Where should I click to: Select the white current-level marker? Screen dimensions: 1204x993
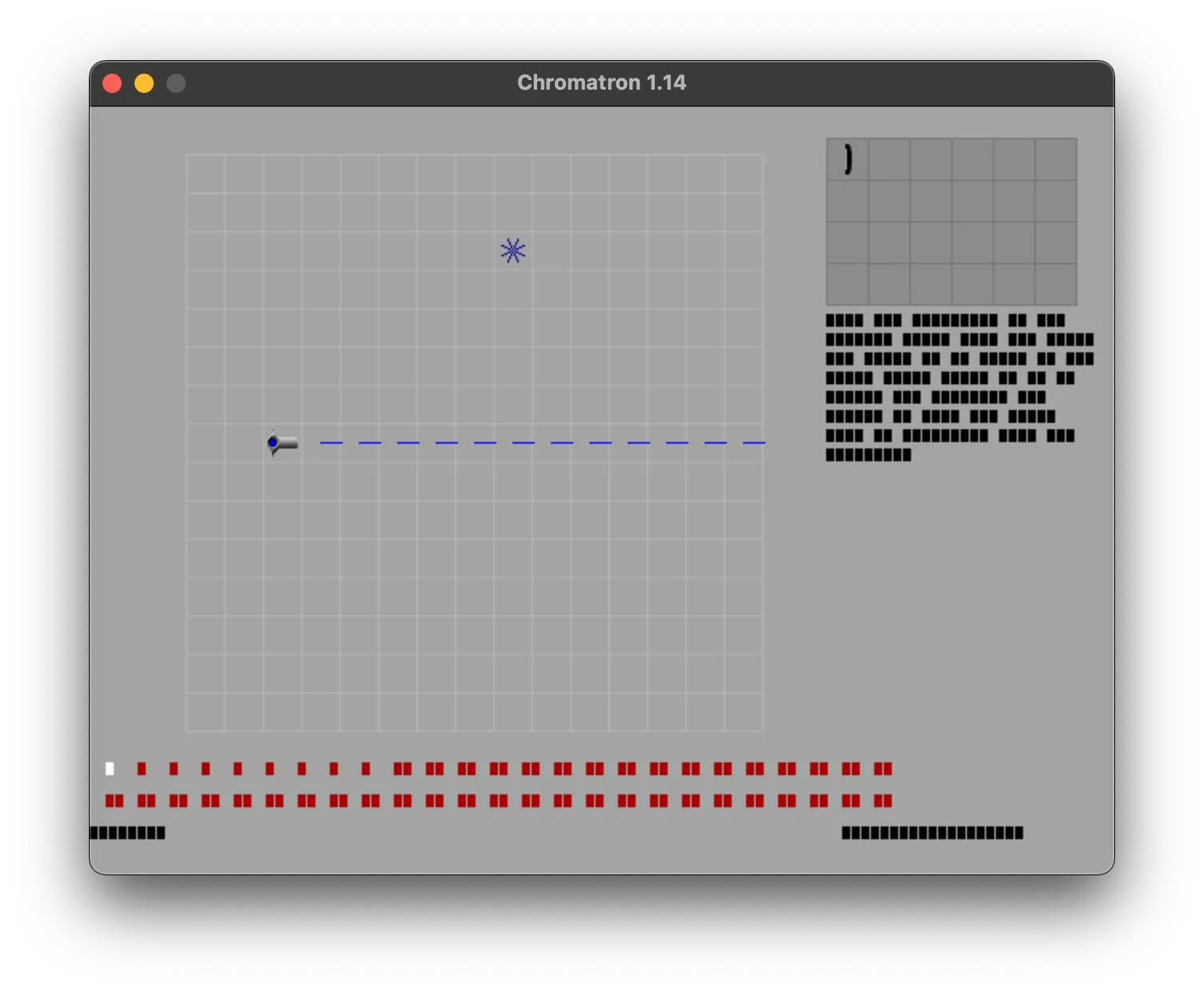[x=110, y=769]
